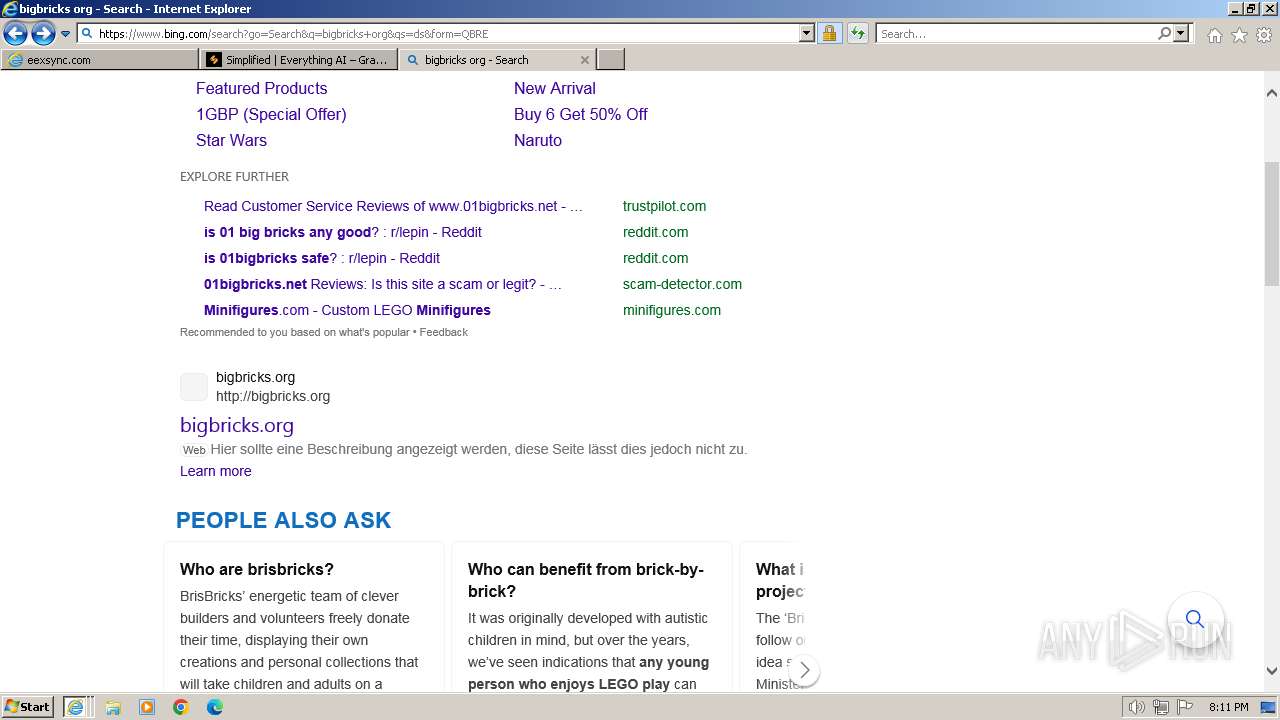This screenshot has height=720, width=1280.
Task: Click the network tray icon
Action: [1161, 707]
